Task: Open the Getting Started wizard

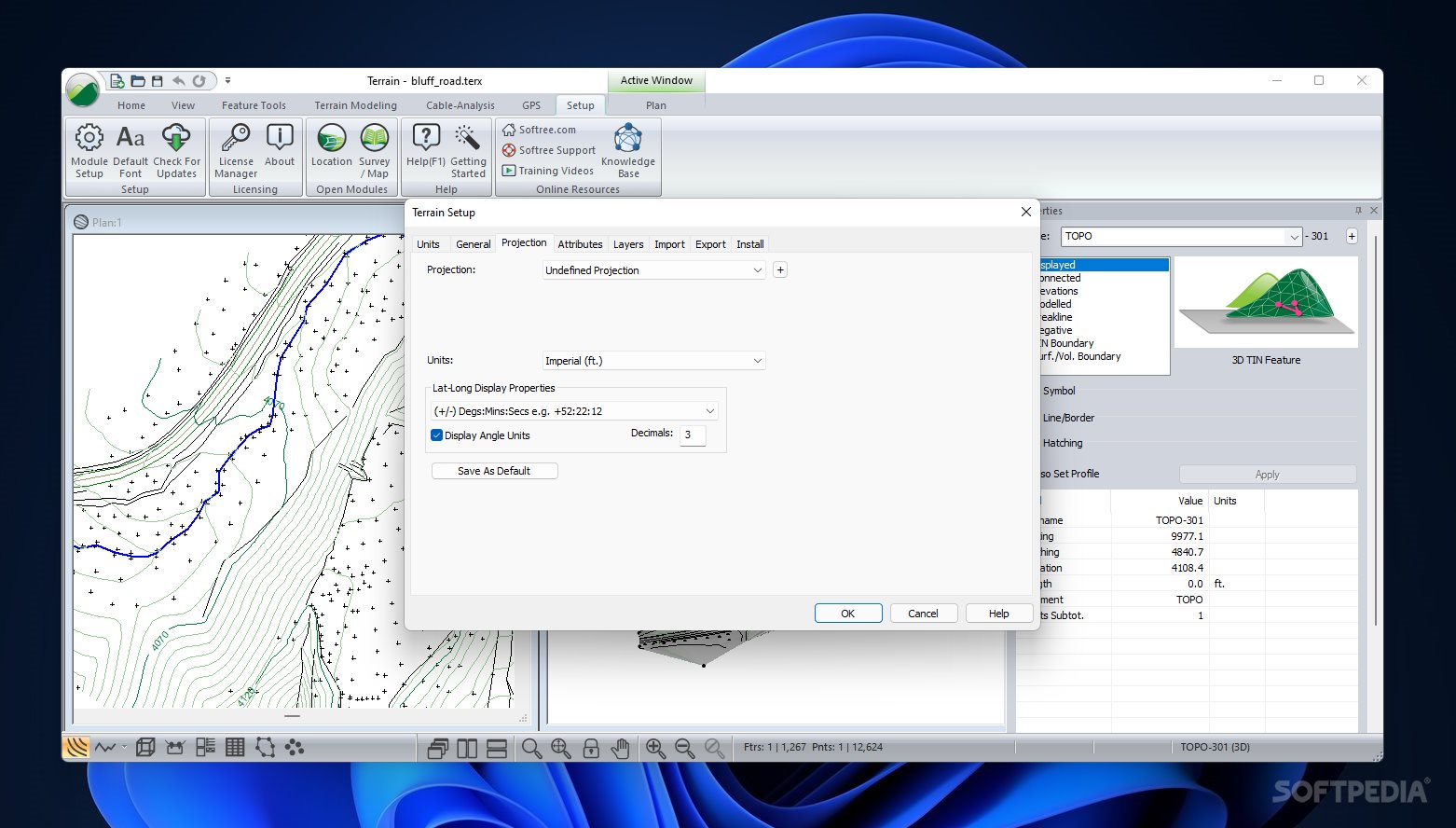Action: 468,150
